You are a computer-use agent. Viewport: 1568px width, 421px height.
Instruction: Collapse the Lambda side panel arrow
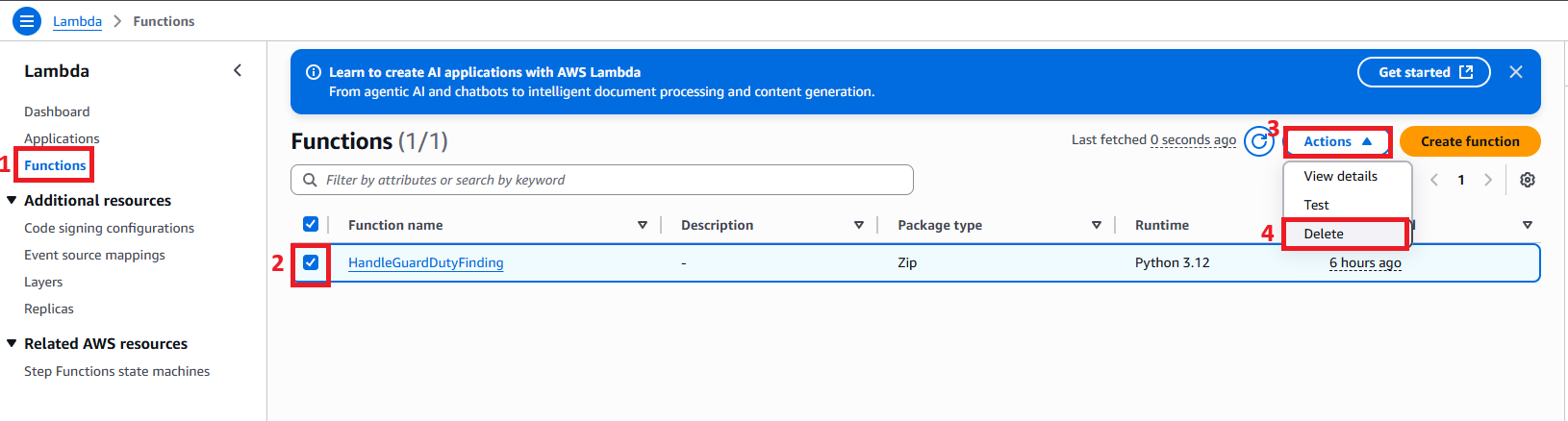[238, 70]
